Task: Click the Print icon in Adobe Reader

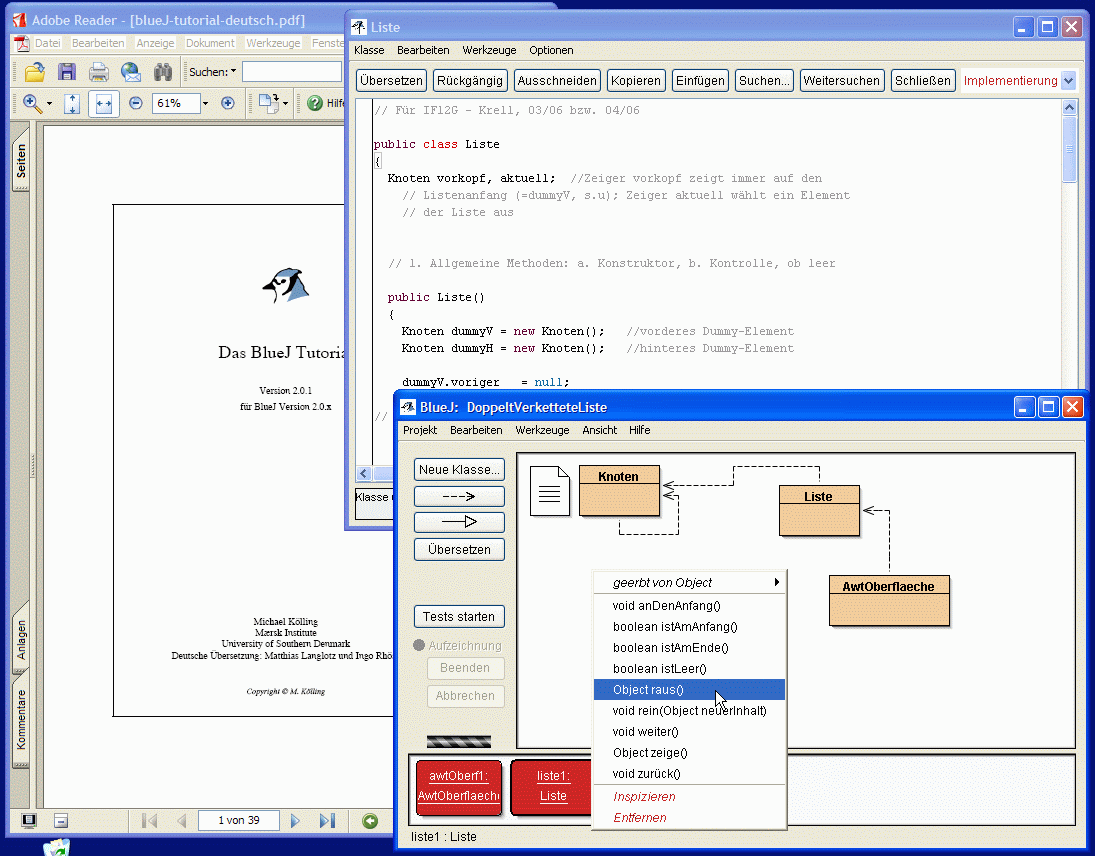Action: point(98,72)
